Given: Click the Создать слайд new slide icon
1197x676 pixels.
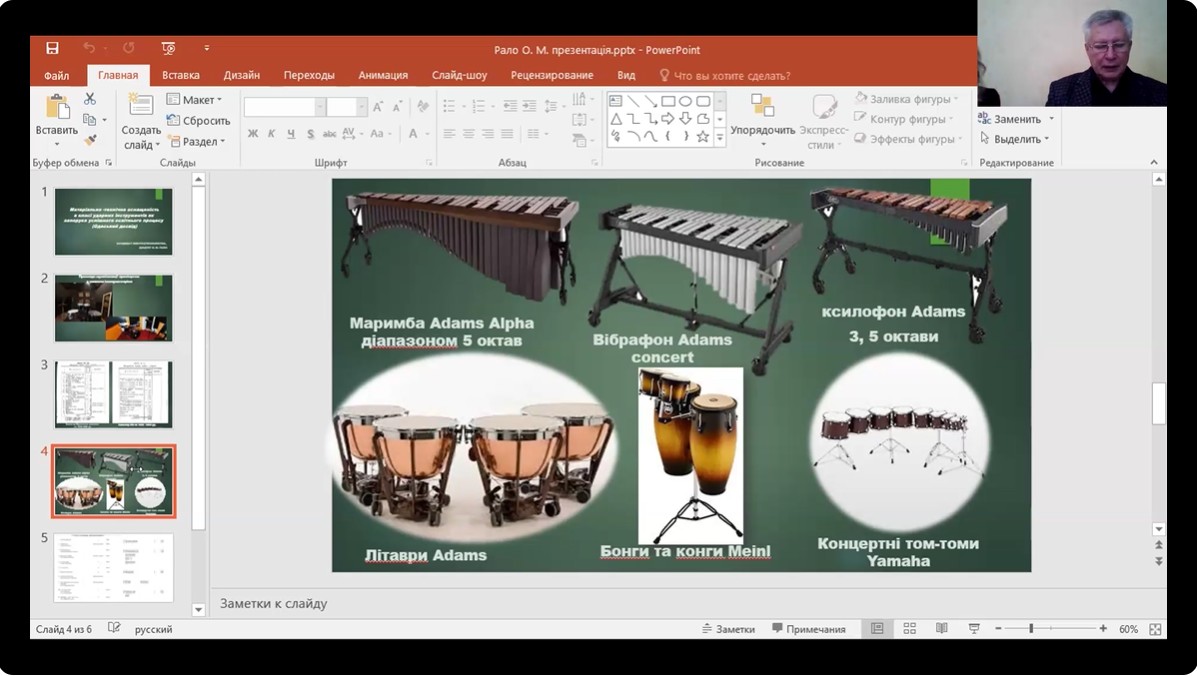Looking at the screenshot, I should [x=140, y=105].
